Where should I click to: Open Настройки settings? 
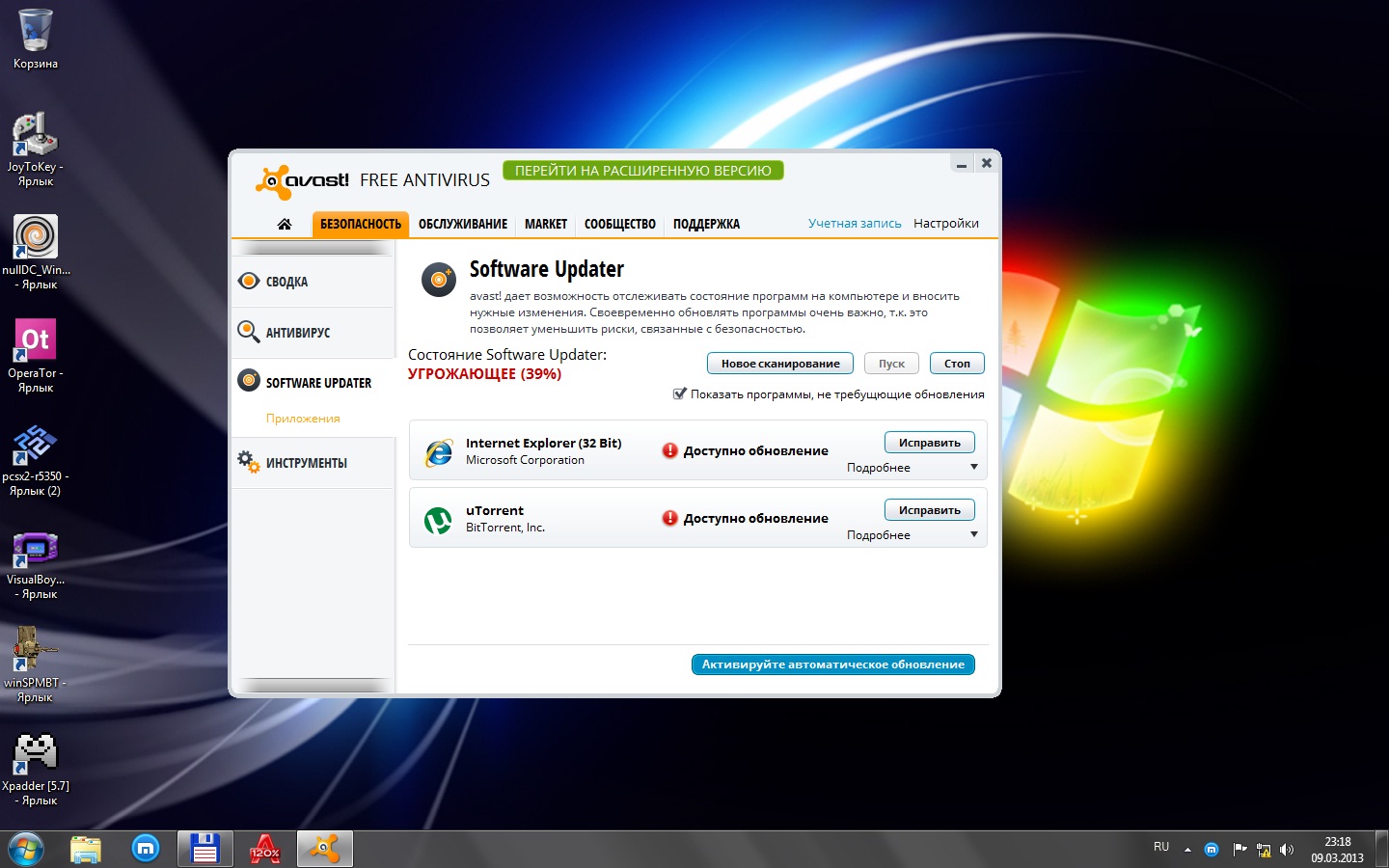946,224
